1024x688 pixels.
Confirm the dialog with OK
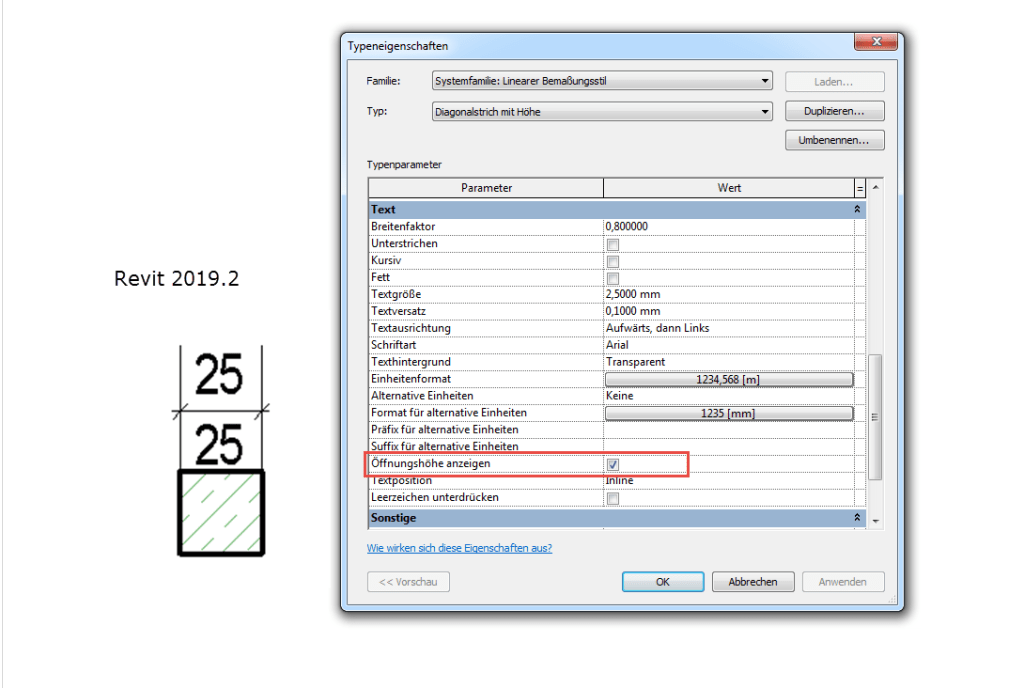point(662,581)
